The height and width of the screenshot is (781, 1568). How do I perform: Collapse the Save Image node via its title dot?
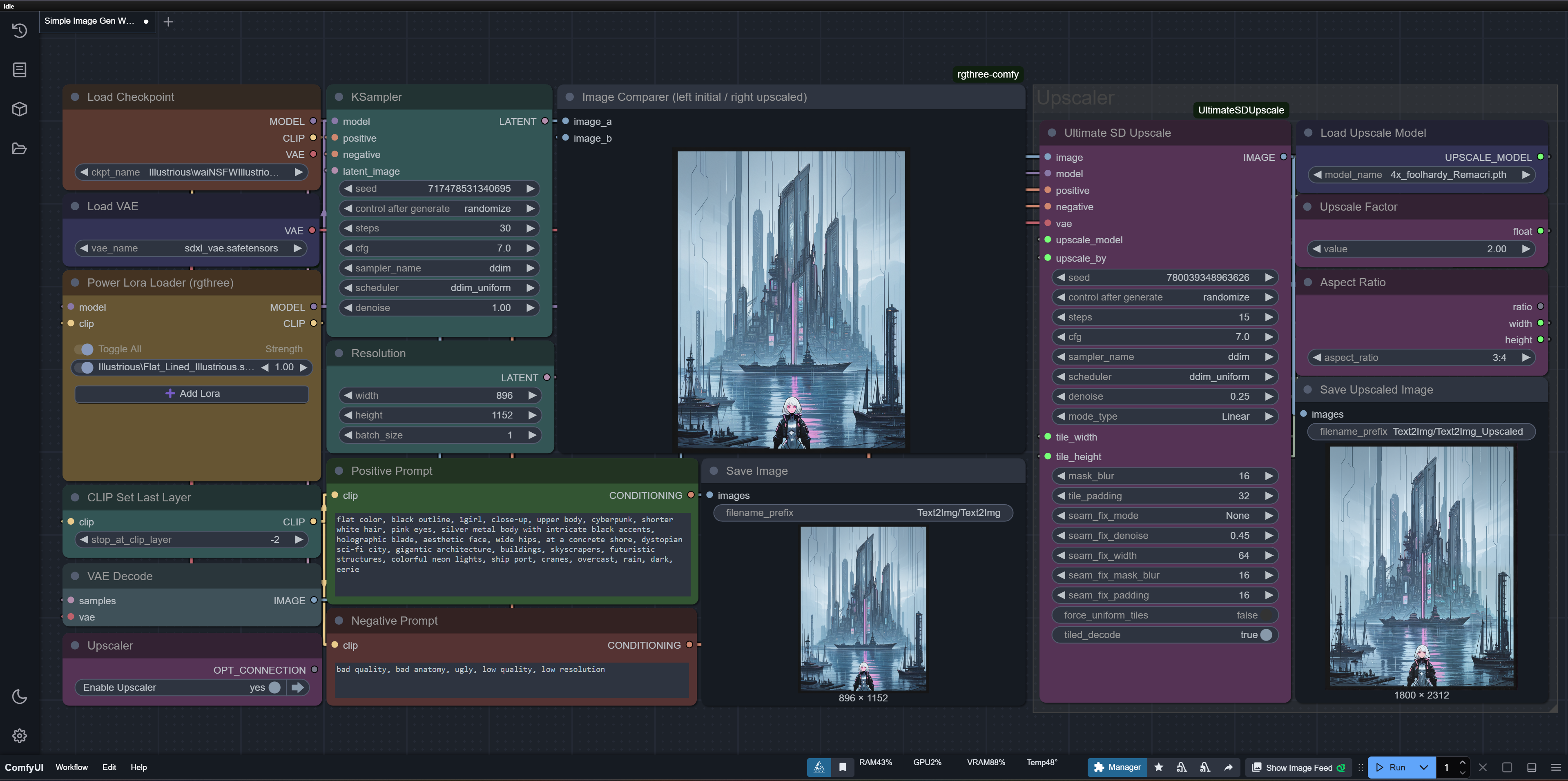click(714, 471)
